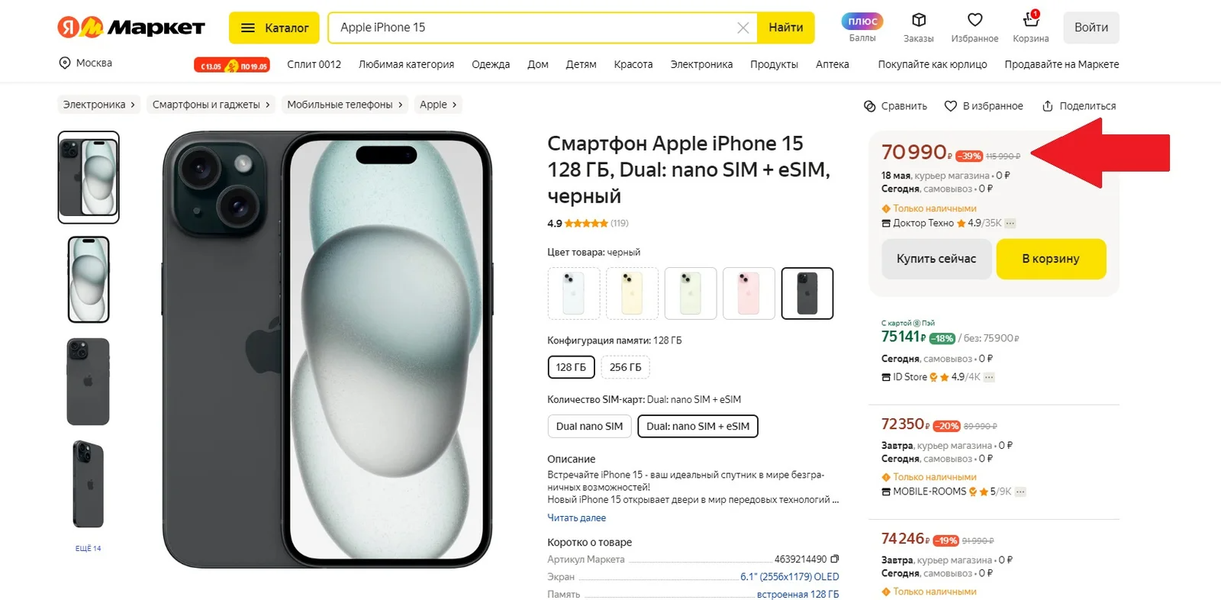Open the Заказы box icon
The width and height of the screenshot is (1221, 600).
918,21
